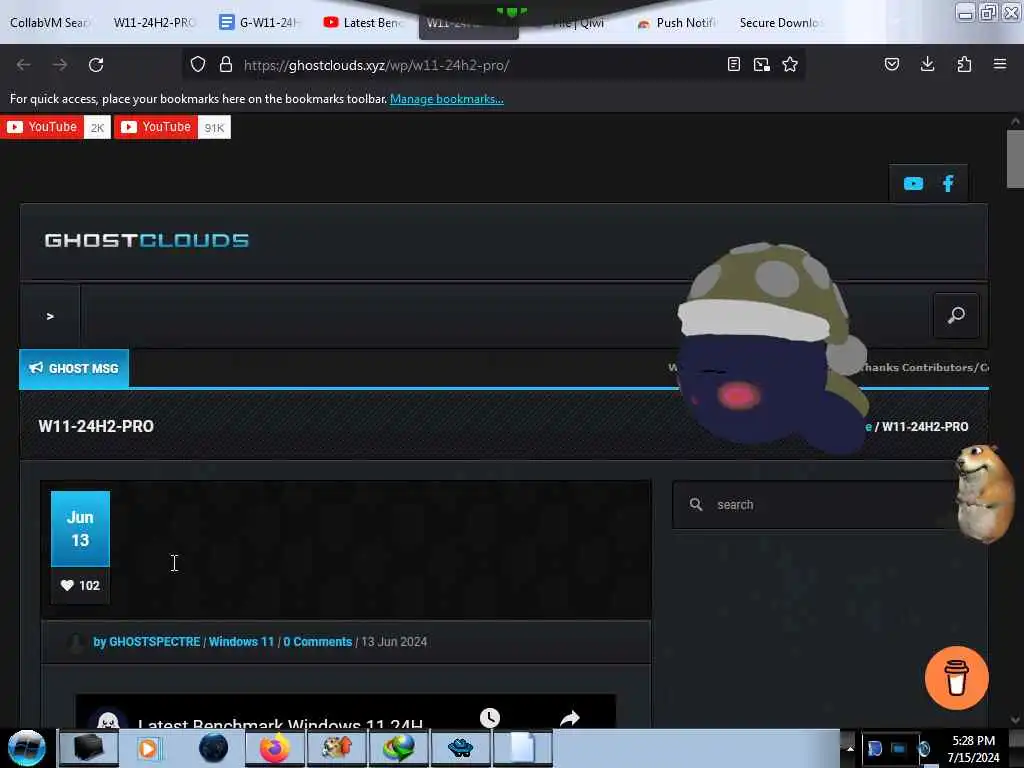1024x768 pixels.
Task: Open GhostClouds Facebook page icon
Action: [x=948, y=184]
